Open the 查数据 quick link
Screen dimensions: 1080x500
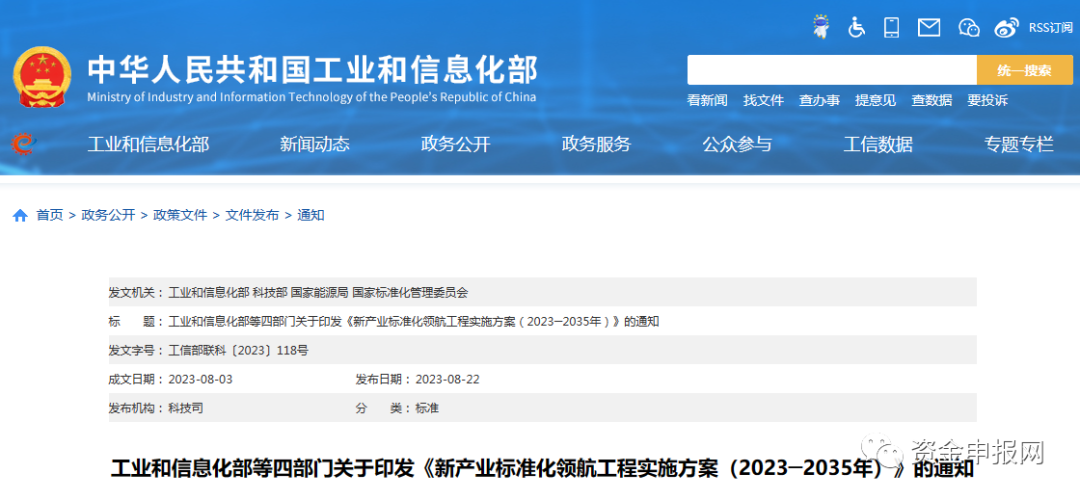[x=931, y=101]
